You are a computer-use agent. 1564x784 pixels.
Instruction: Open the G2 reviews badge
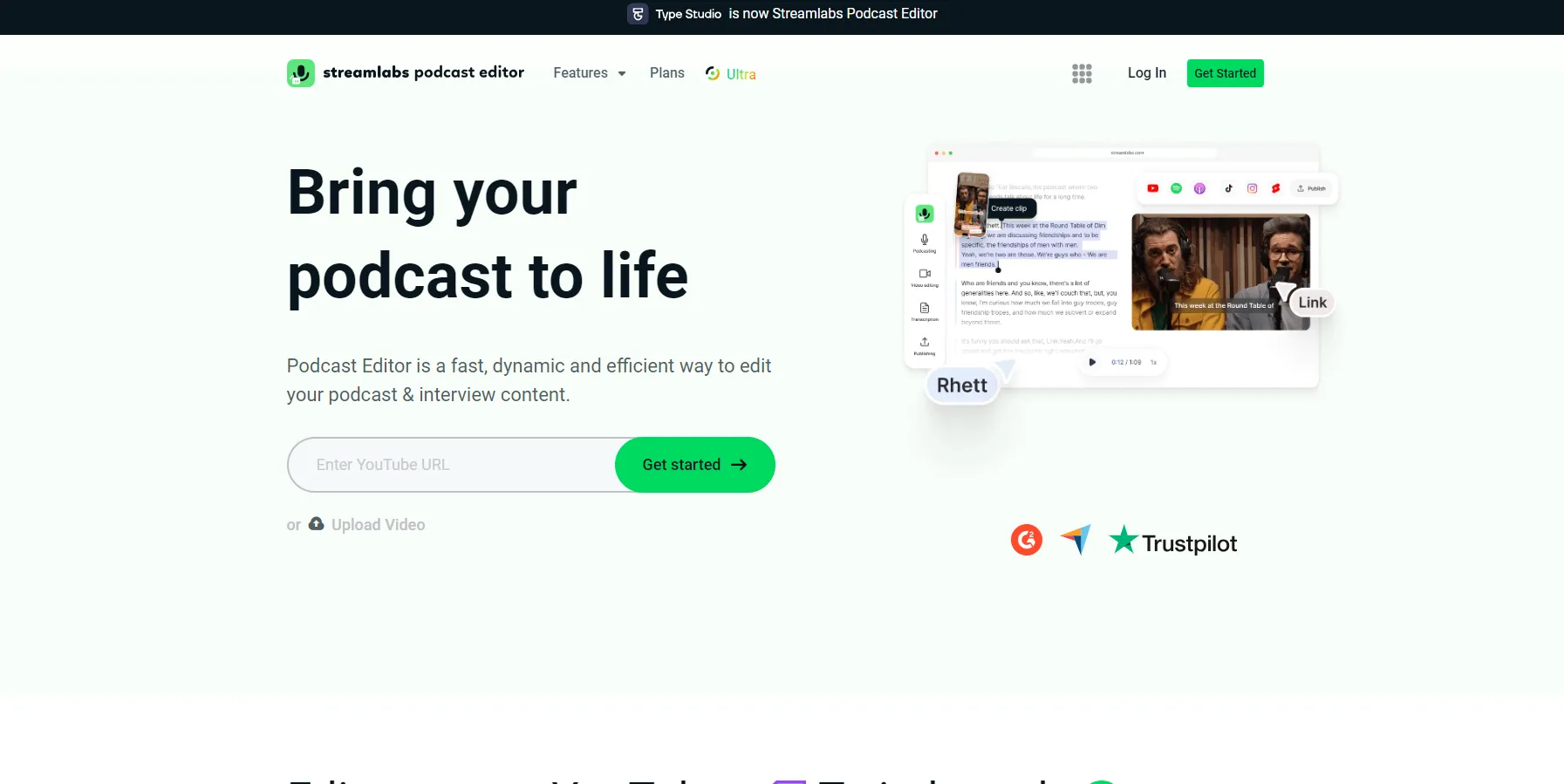1027,541
